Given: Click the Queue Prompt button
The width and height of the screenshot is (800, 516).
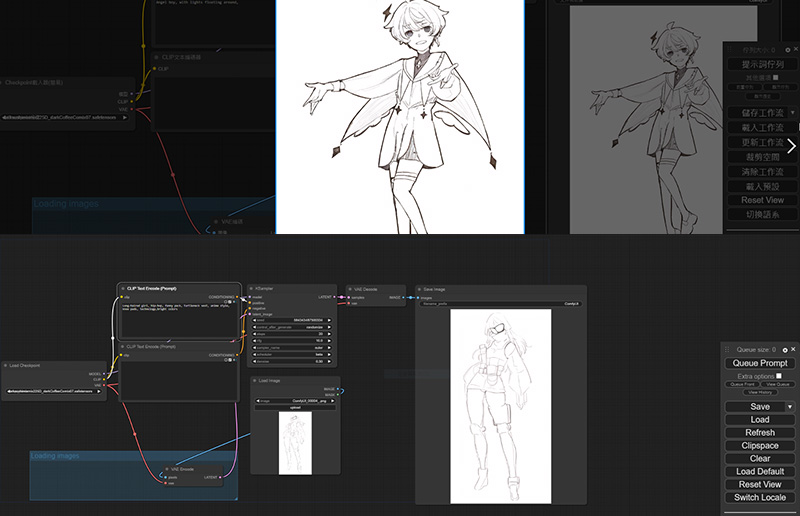Looking at the screenshot, I should [760, 363].
